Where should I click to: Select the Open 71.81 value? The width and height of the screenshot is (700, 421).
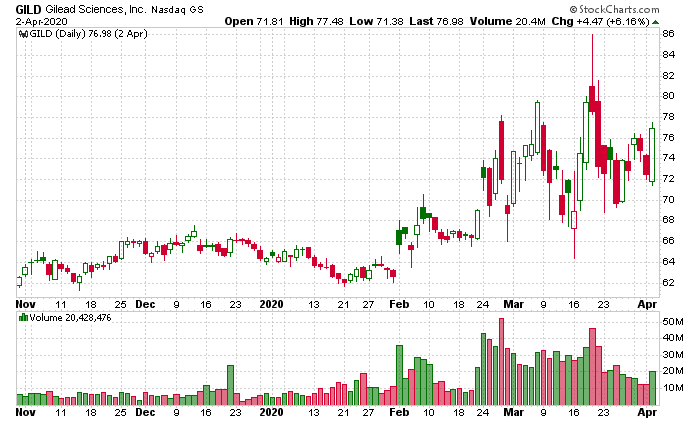[x=253, y=21]
